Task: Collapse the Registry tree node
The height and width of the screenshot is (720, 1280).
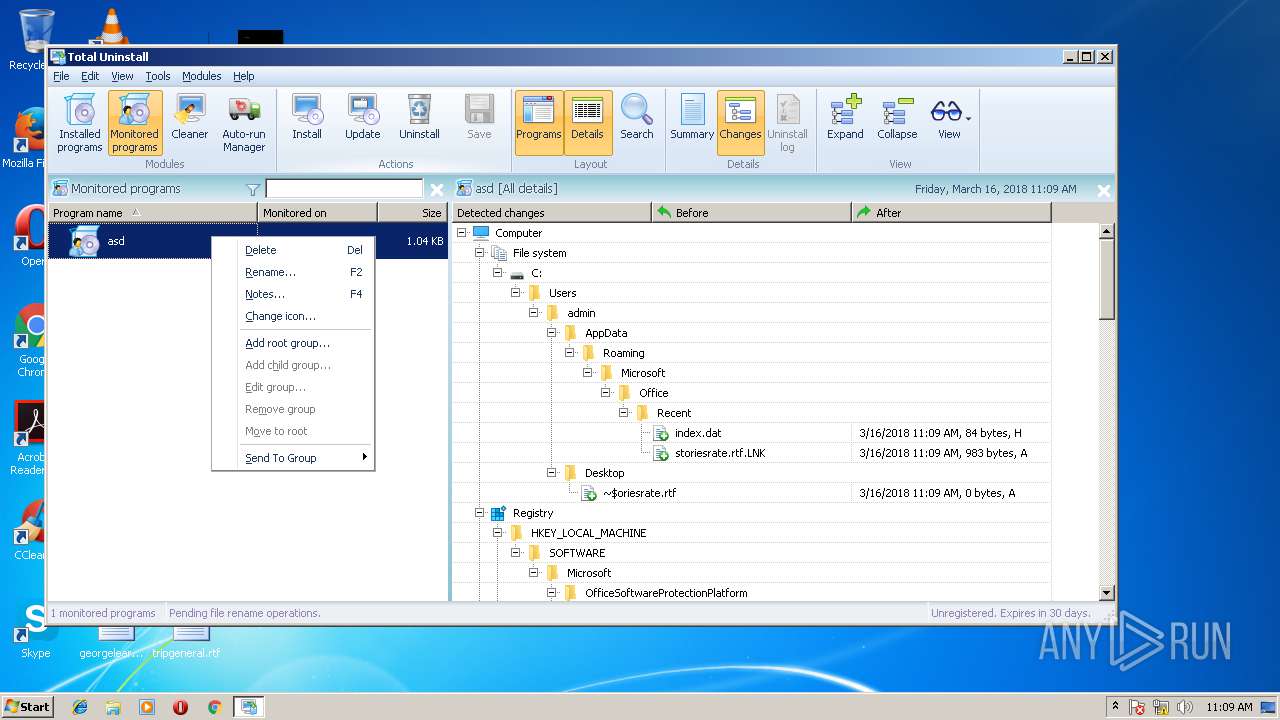Action: tap(480, 513)
